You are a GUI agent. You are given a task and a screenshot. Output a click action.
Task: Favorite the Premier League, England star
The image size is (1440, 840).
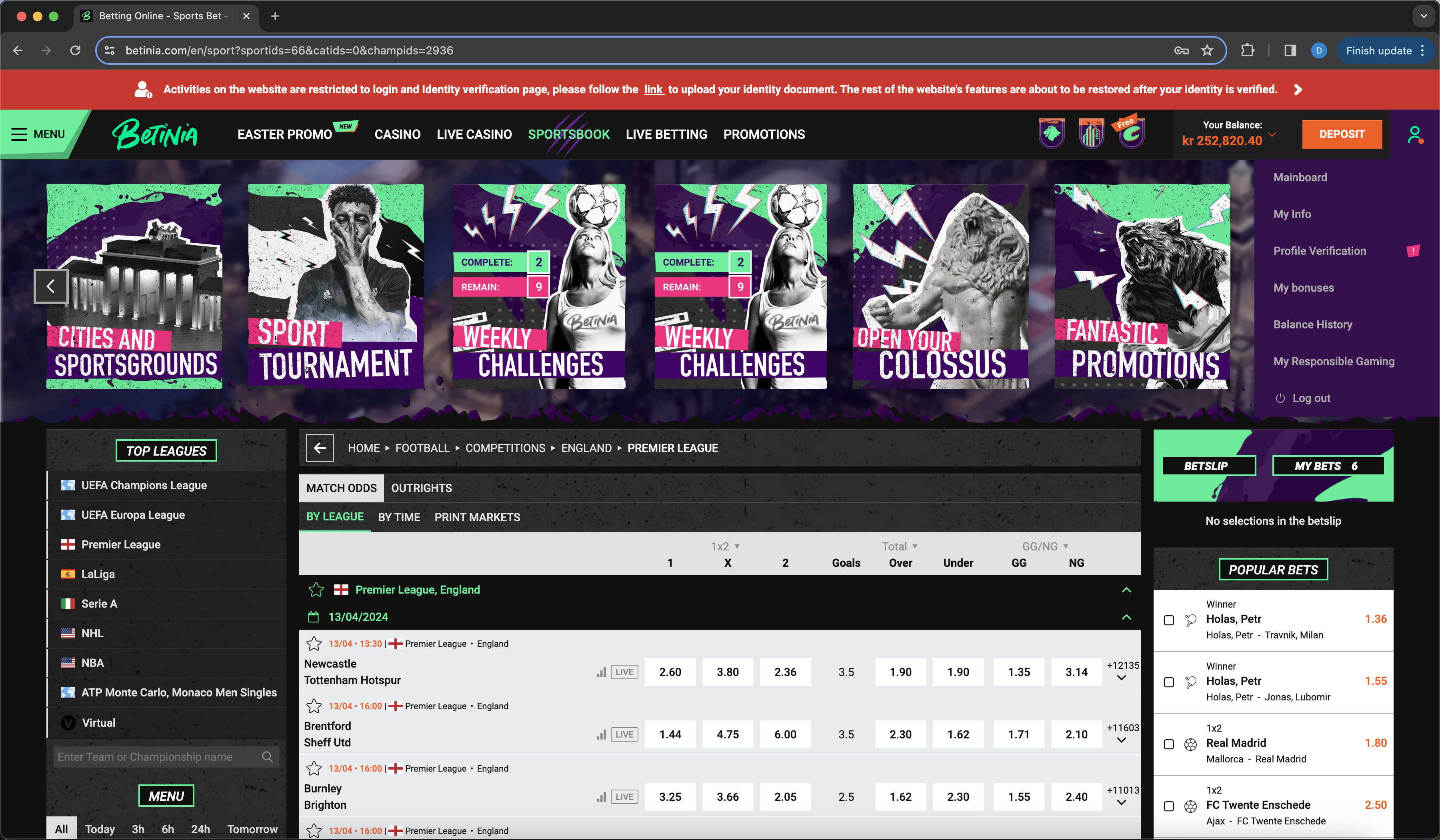click(316, 590)
